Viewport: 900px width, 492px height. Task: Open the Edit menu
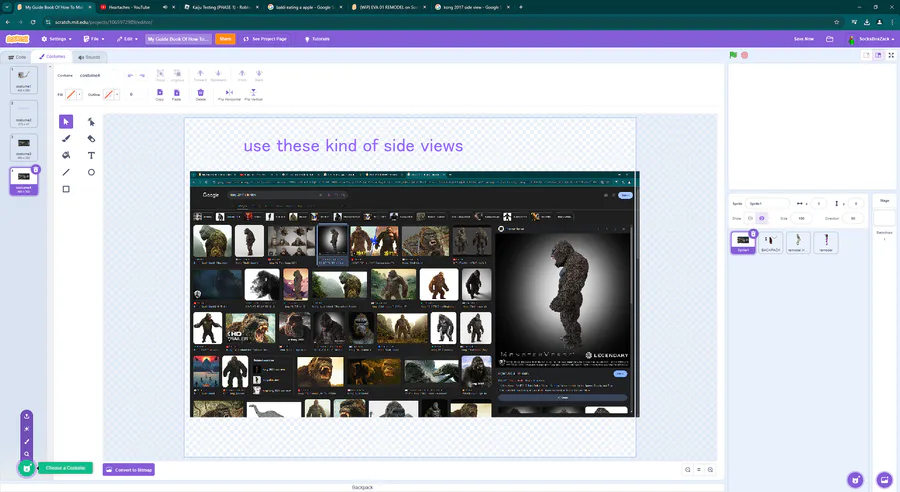[x=127, y=39]
